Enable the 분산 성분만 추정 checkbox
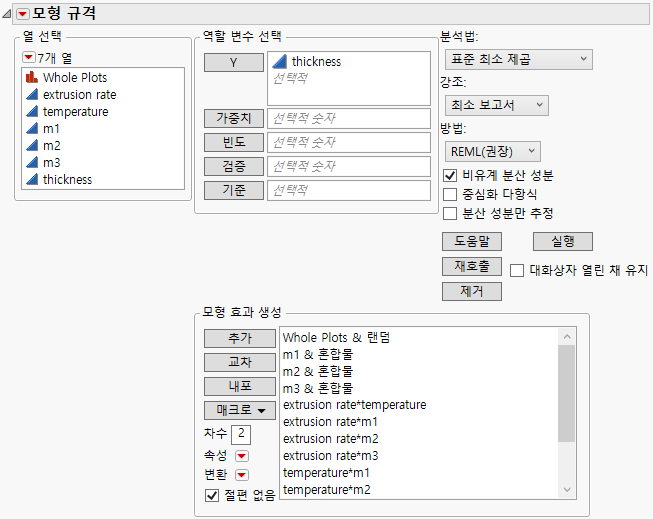This screenshot has width=653, height=519. click(450, 214)
